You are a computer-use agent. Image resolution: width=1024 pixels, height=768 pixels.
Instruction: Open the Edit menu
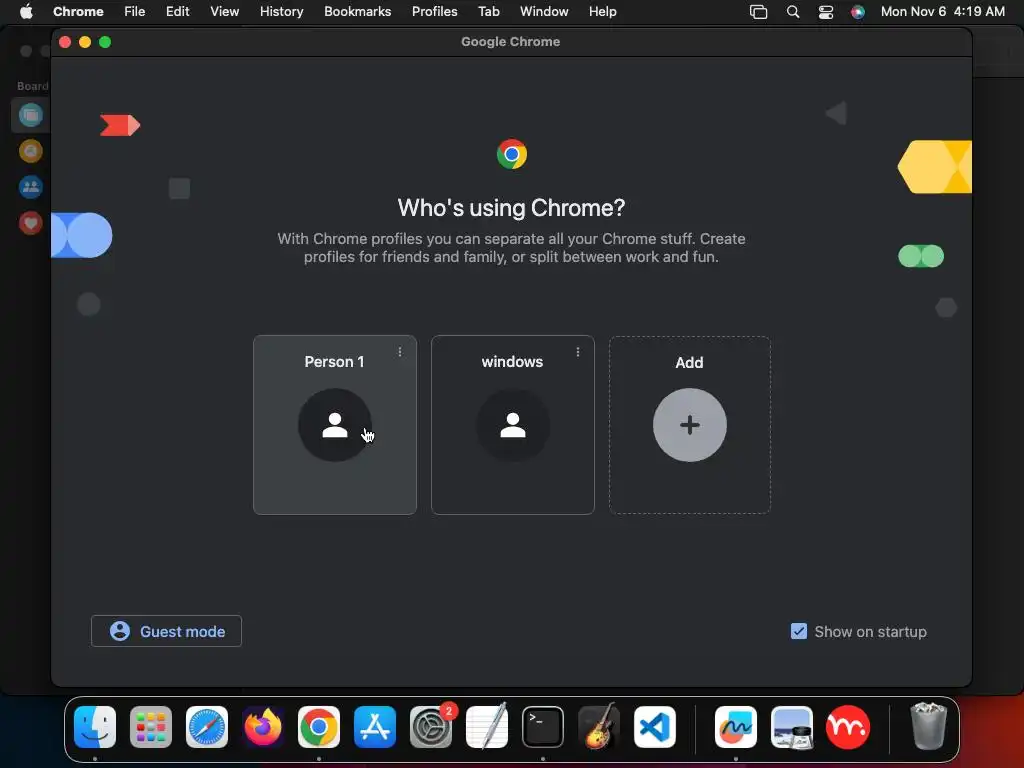pos(178,11)
